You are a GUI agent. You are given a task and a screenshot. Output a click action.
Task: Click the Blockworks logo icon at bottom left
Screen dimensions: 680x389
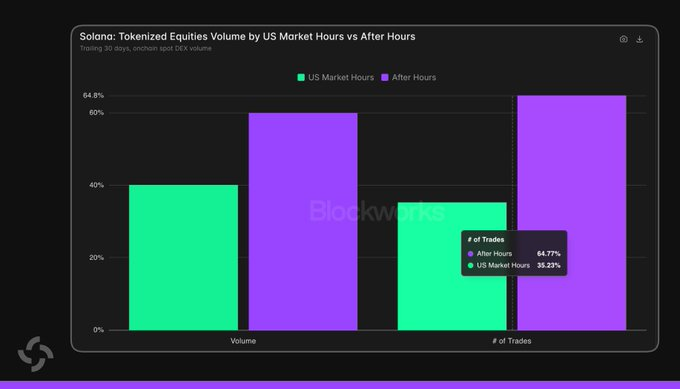(36, 354)
